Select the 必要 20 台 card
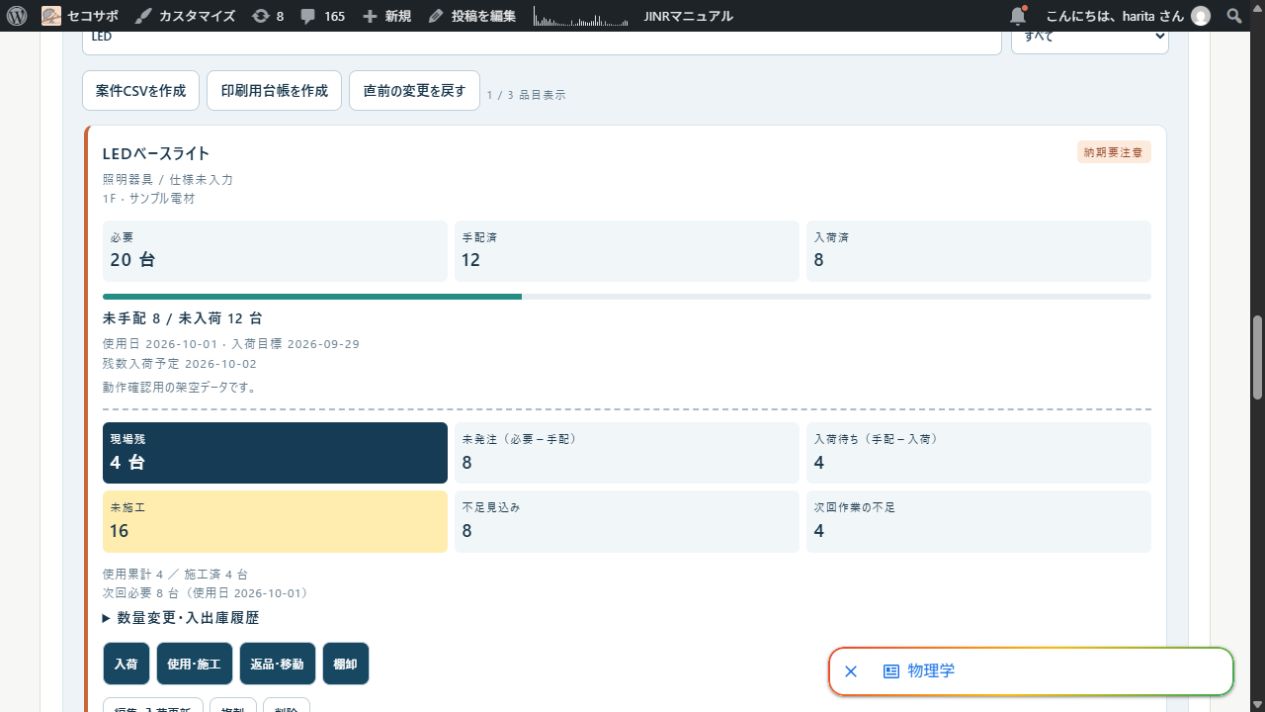This screenshot has height=712, width=1265. point(275,251)
